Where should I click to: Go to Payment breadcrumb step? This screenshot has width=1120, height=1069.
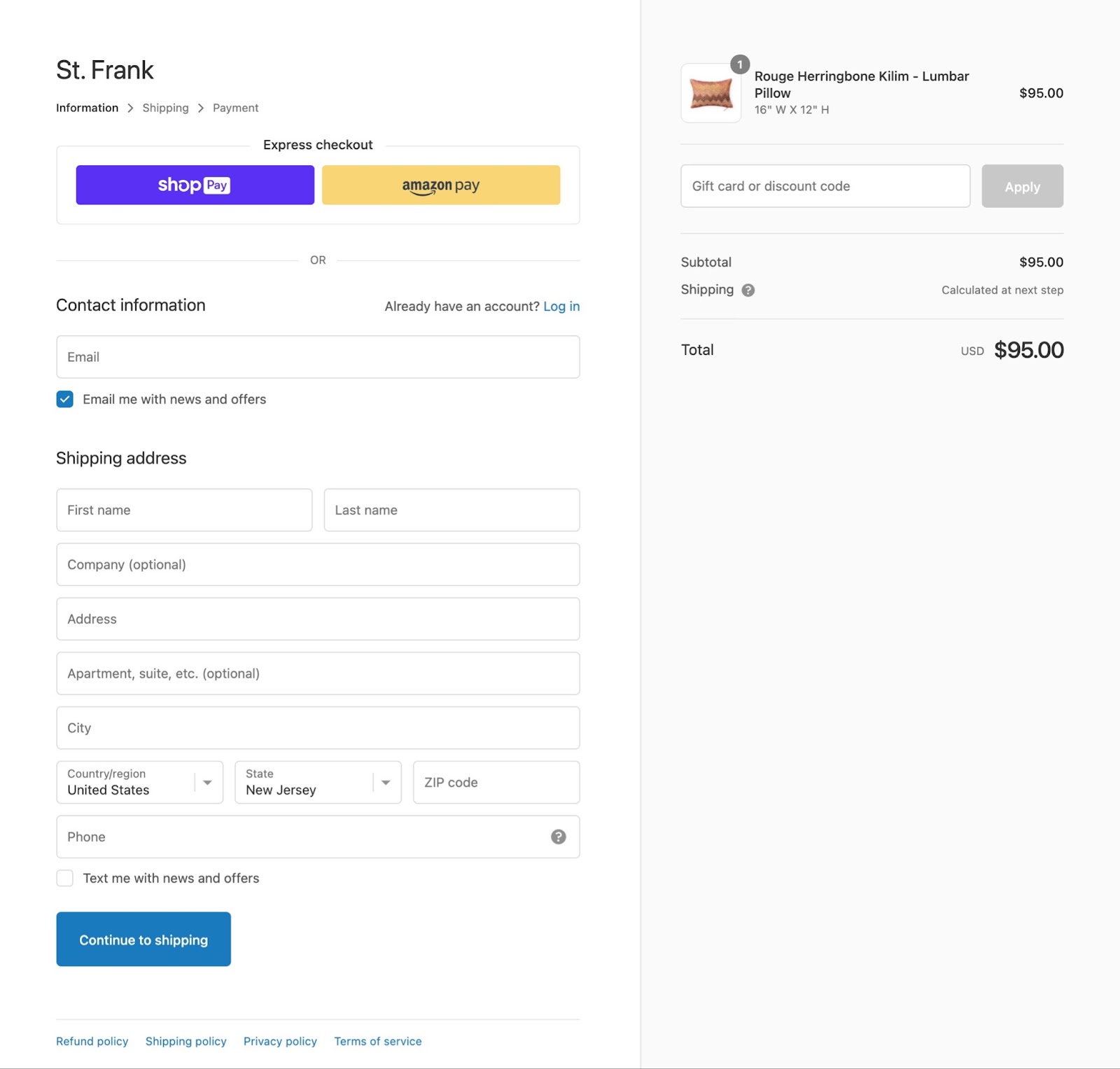(x=235, y=108)
